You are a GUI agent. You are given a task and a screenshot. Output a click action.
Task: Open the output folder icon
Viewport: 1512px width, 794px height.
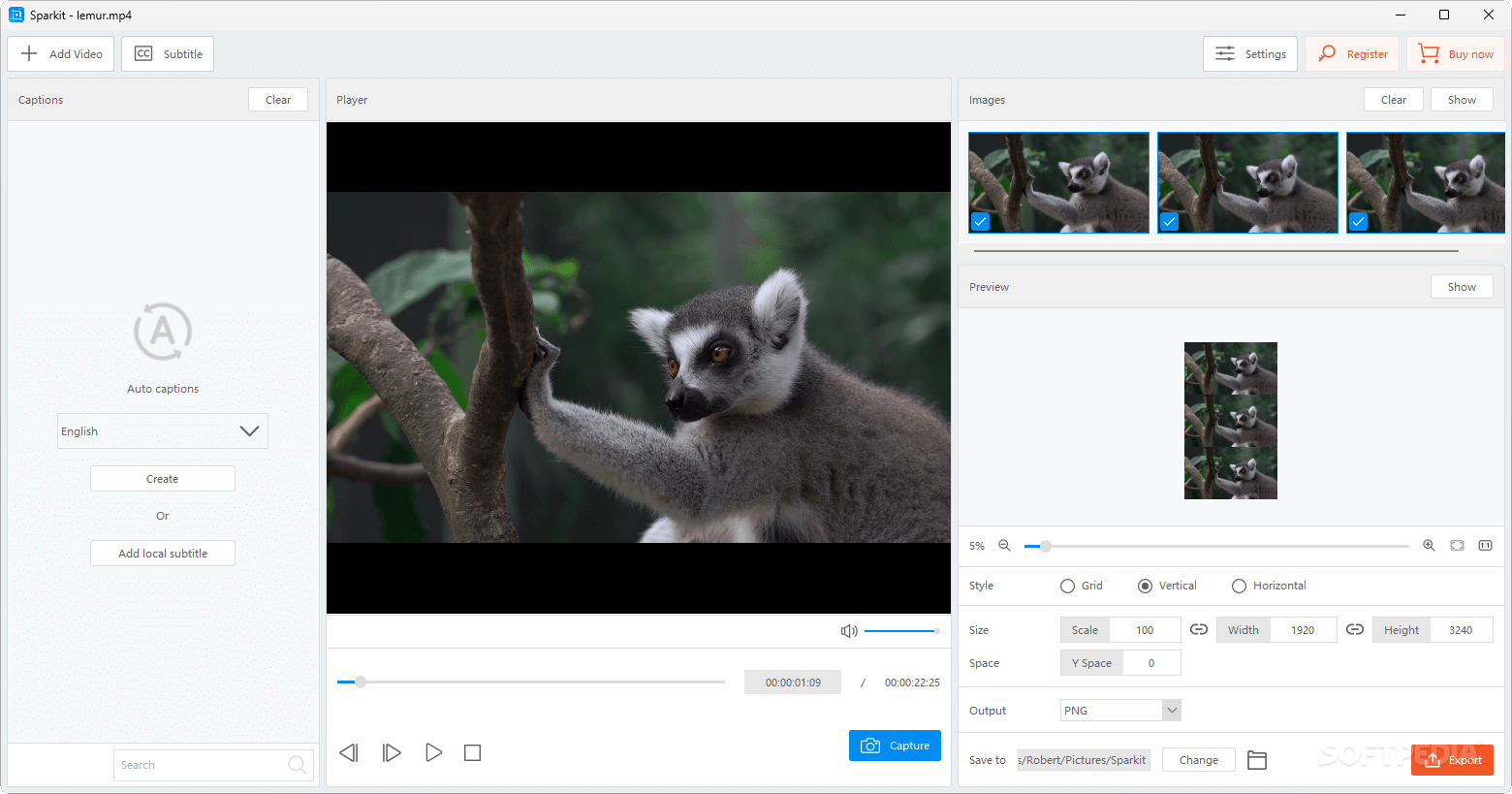[x=1257, y=760]
